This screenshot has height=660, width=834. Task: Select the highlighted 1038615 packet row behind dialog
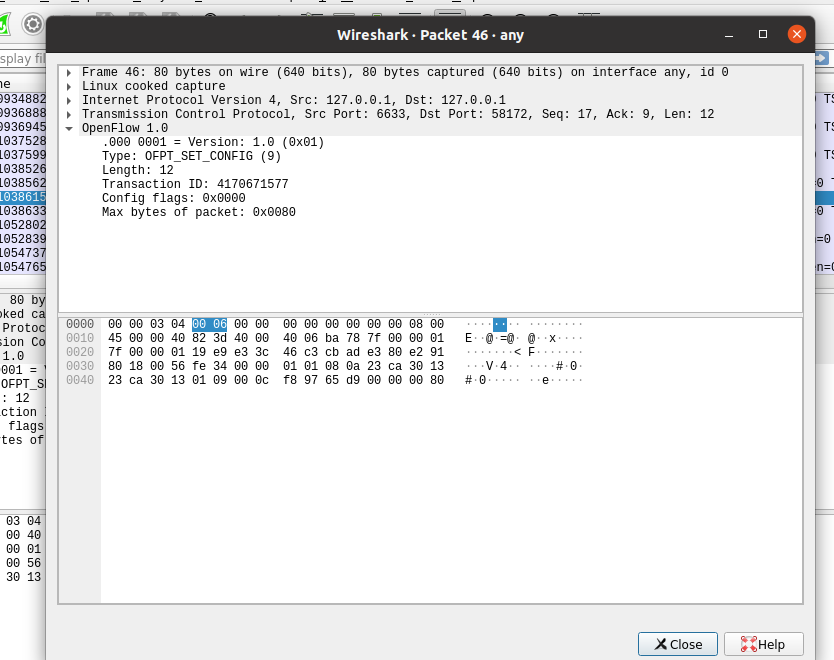pos(23,197)
